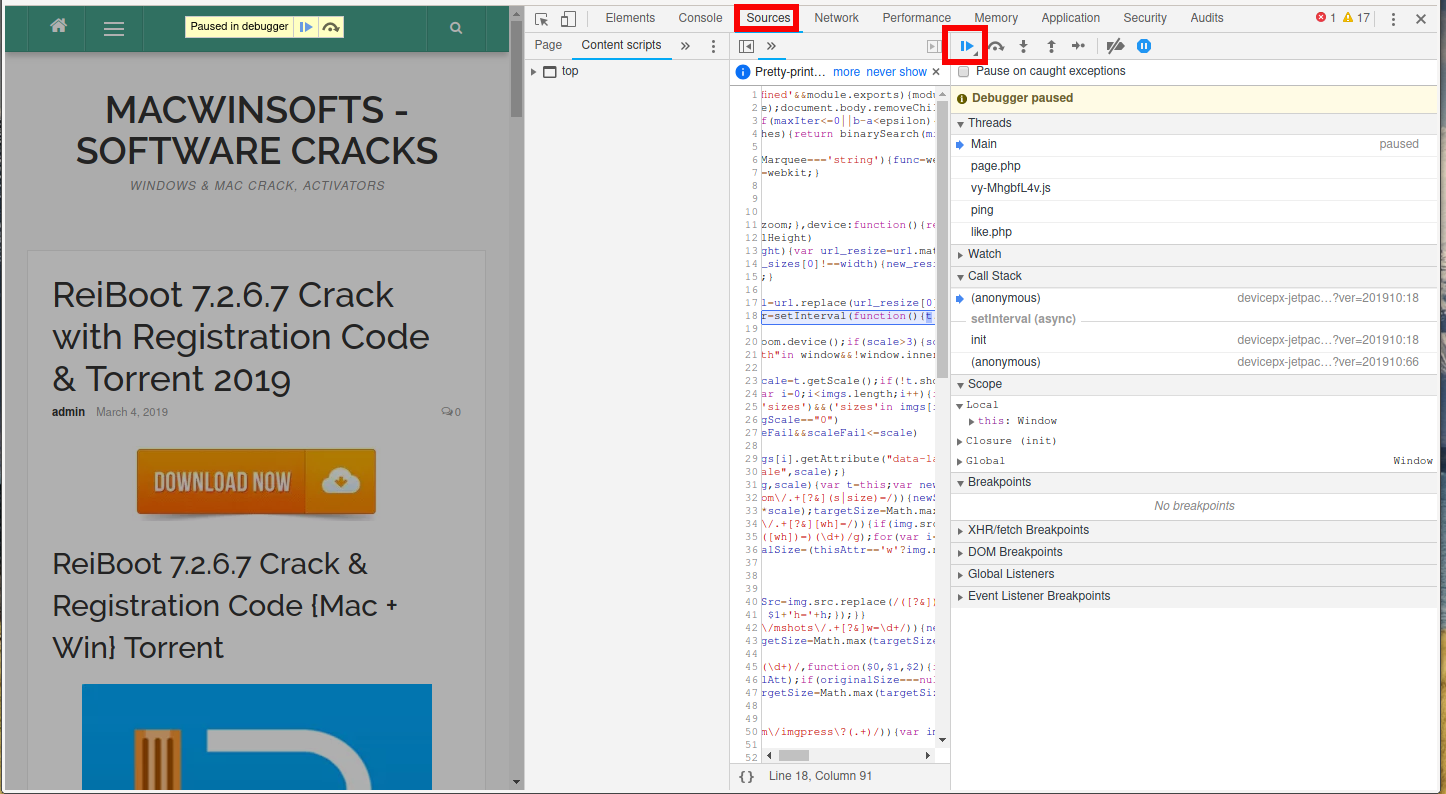The width and height of the screenshot is (1446, 794).
Task: Resume script execution in debugger toolbar
Action: (967, 46)
